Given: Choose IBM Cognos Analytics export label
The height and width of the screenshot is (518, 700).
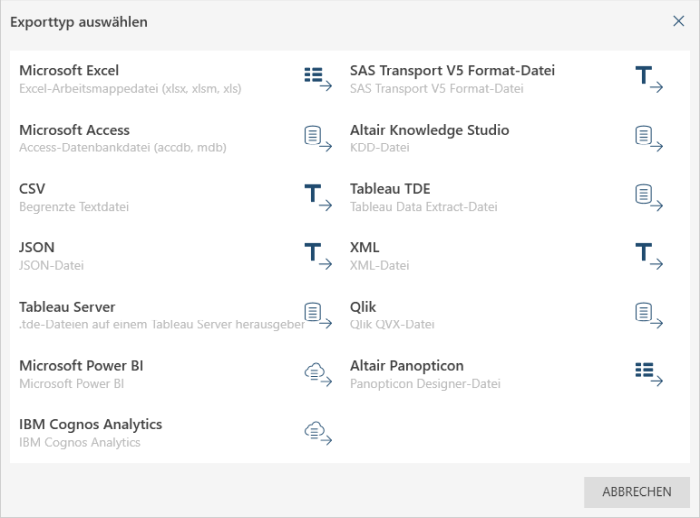Looking at the screenshot, I should [x=90, y=425].
